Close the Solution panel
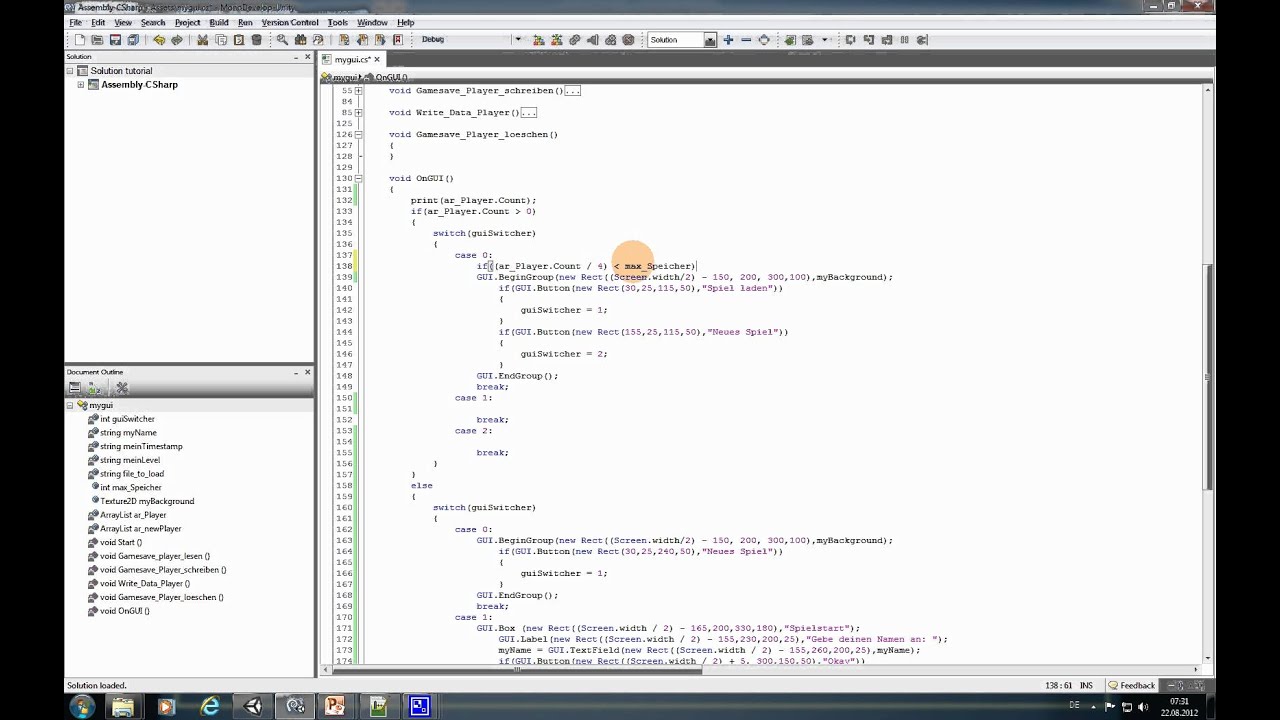This screenshot has width=1280, height=720. pos(307,57)
